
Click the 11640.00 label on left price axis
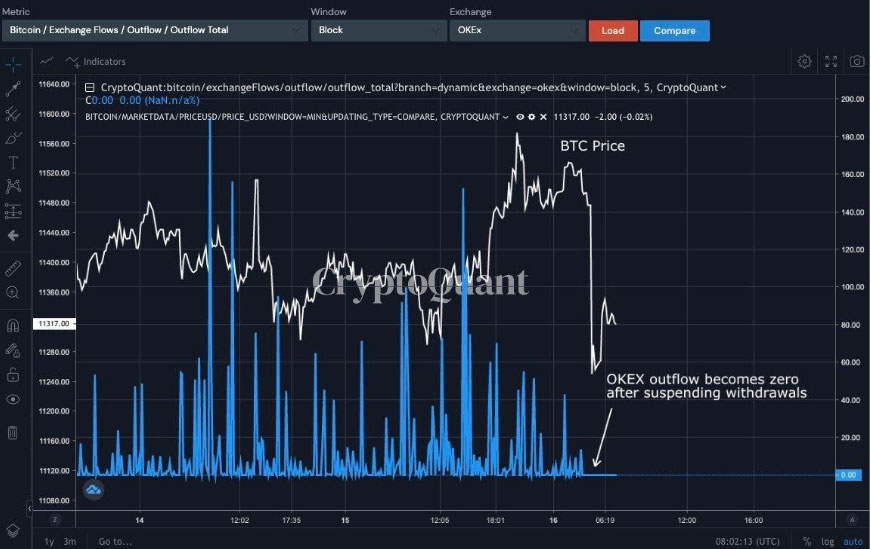click(54, 84)
